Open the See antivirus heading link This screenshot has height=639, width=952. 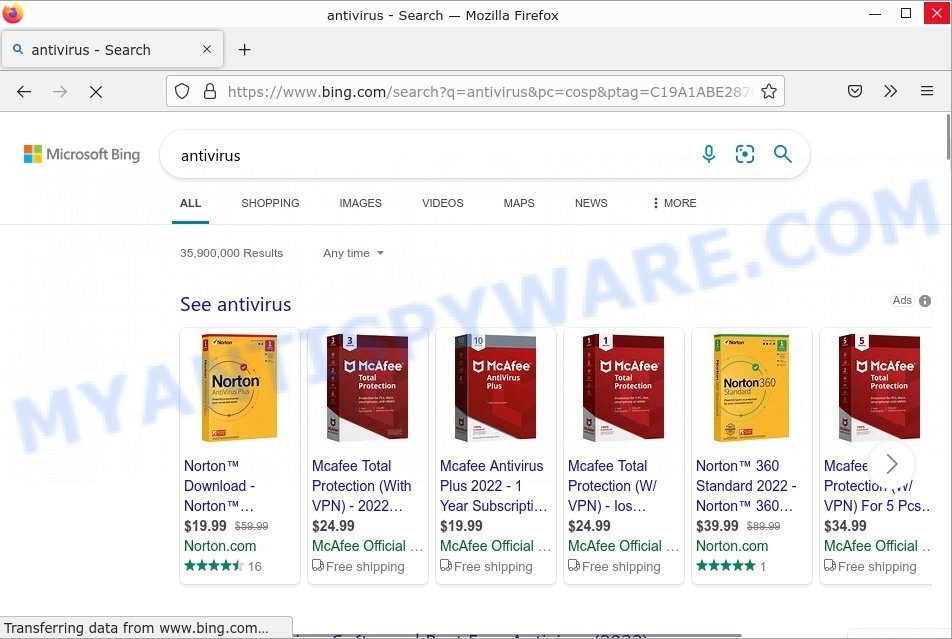tap(236, 304)
